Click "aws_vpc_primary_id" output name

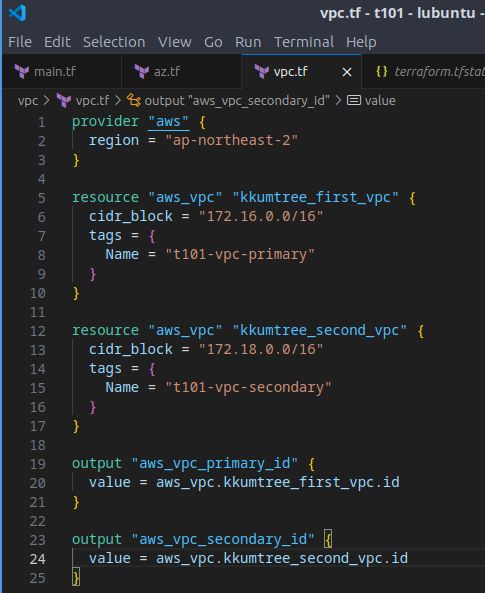pyautogui.click(x=215, y=464)
